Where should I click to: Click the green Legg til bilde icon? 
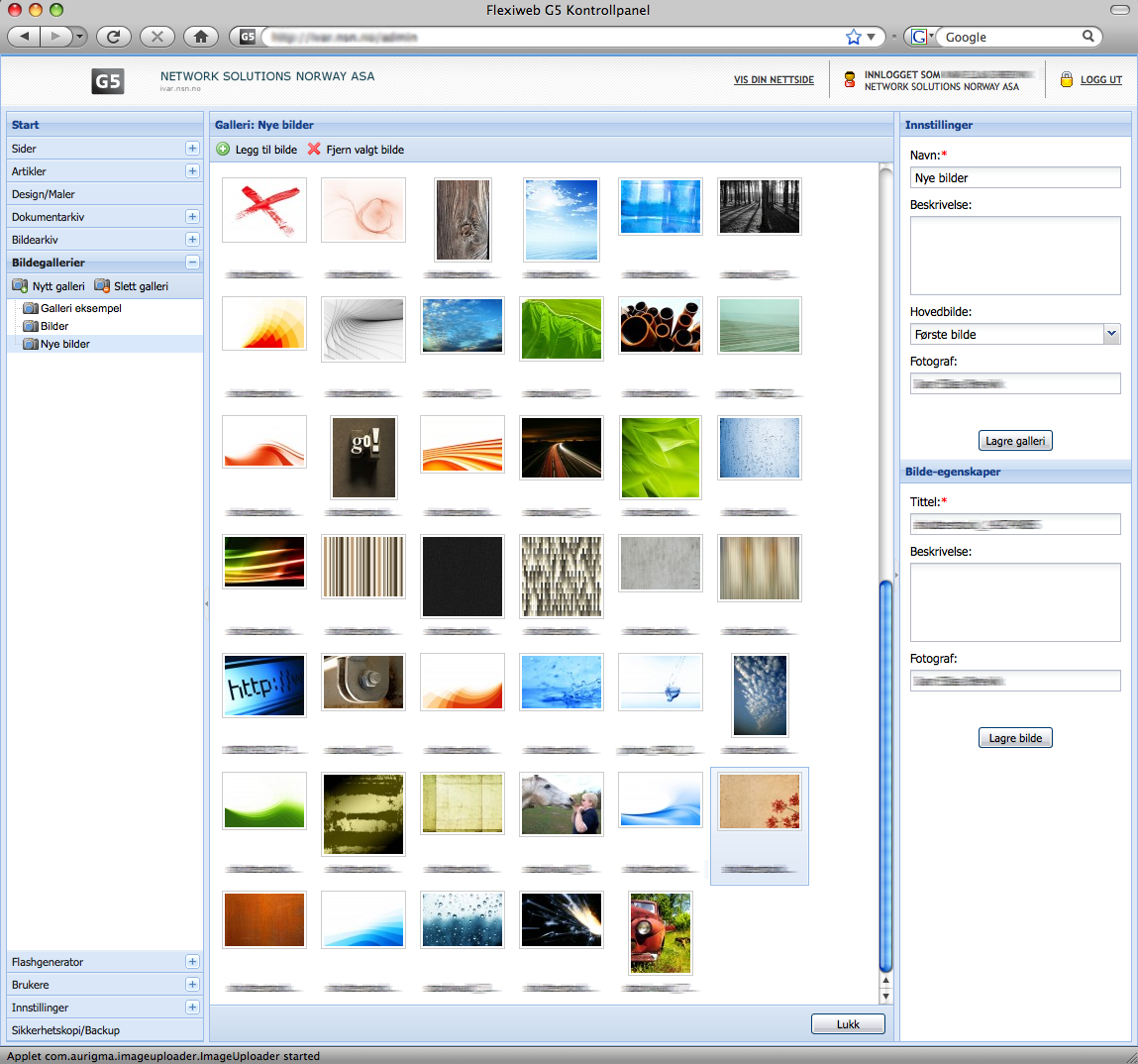click(x=223, y=150)
